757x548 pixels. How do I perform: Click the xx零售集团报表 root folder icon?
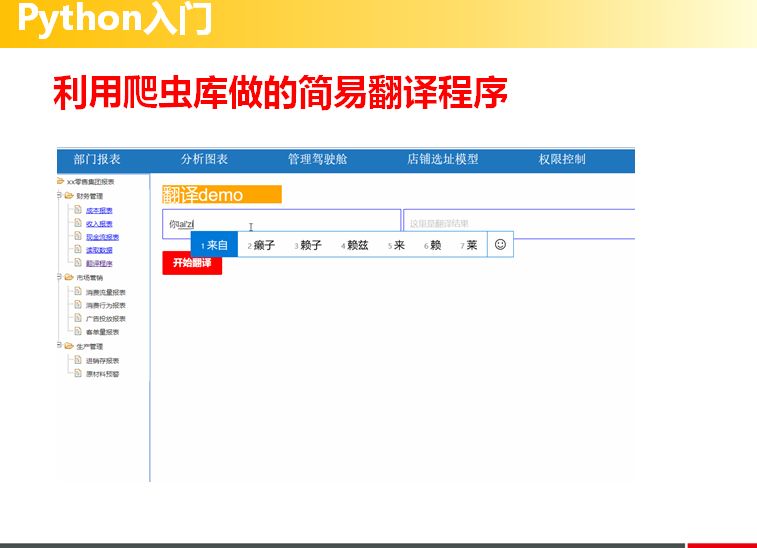coord(60,181)
